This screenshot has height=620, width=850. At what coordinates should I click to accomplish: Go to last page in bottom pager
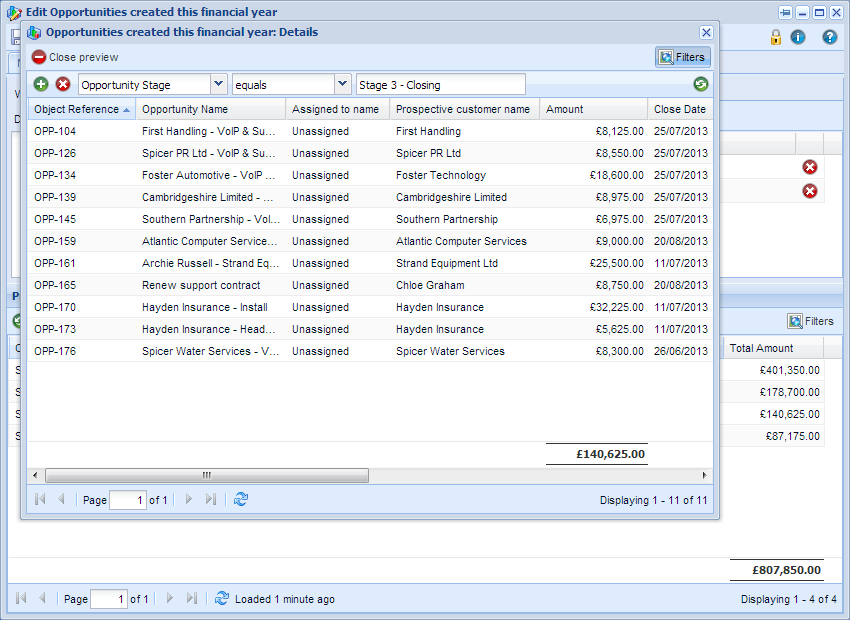191,598
